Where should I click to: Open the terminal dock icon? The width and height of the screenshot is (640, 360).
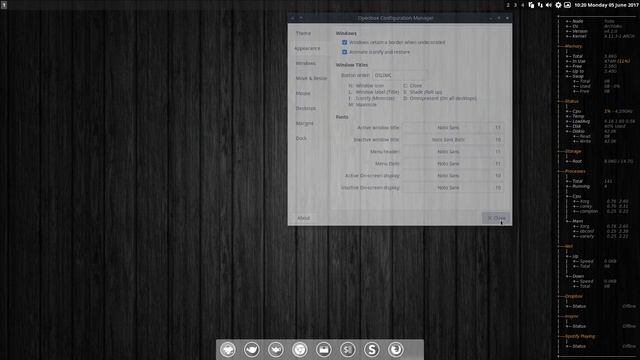(348, 350)
